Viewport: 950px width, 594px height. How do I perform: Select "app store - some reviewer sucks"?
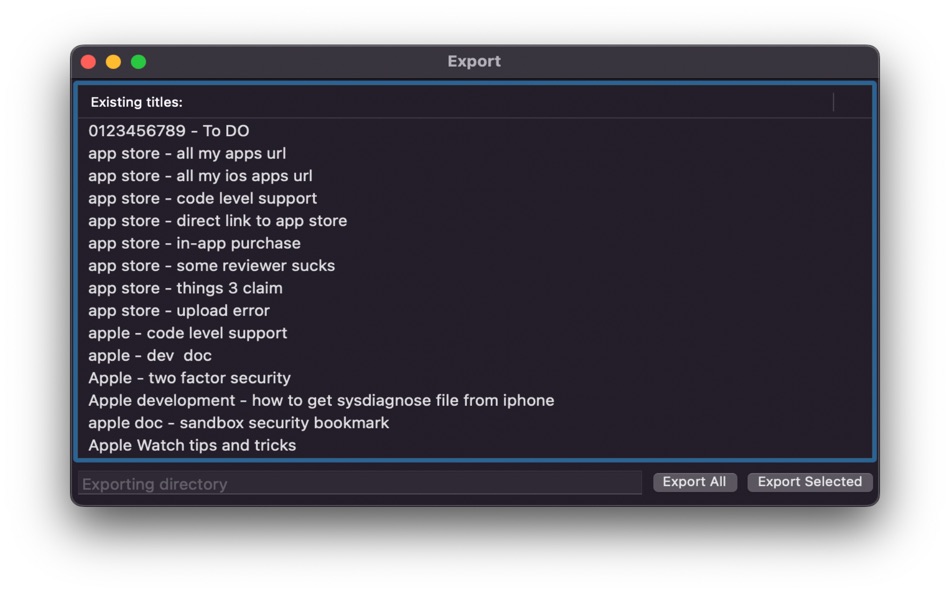coord(211,266)
